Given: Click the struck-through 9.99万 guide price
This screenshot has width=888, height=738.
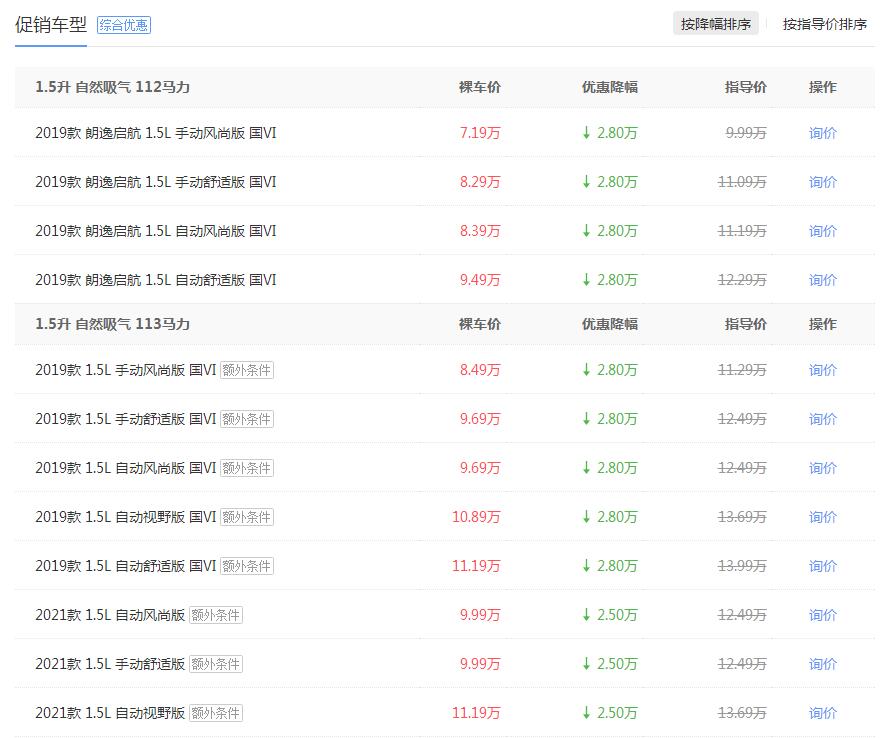Looking at the screenshot, I should point(746,133).
